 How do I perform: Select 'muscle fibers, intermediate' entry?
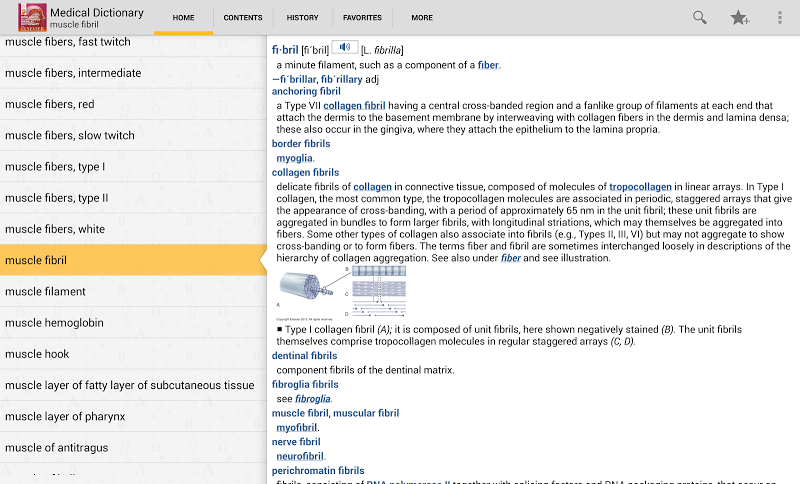133,73
